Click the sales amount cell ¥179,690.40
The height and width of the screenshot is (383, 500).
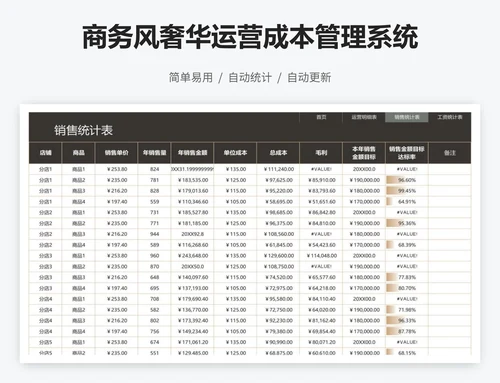193,299
